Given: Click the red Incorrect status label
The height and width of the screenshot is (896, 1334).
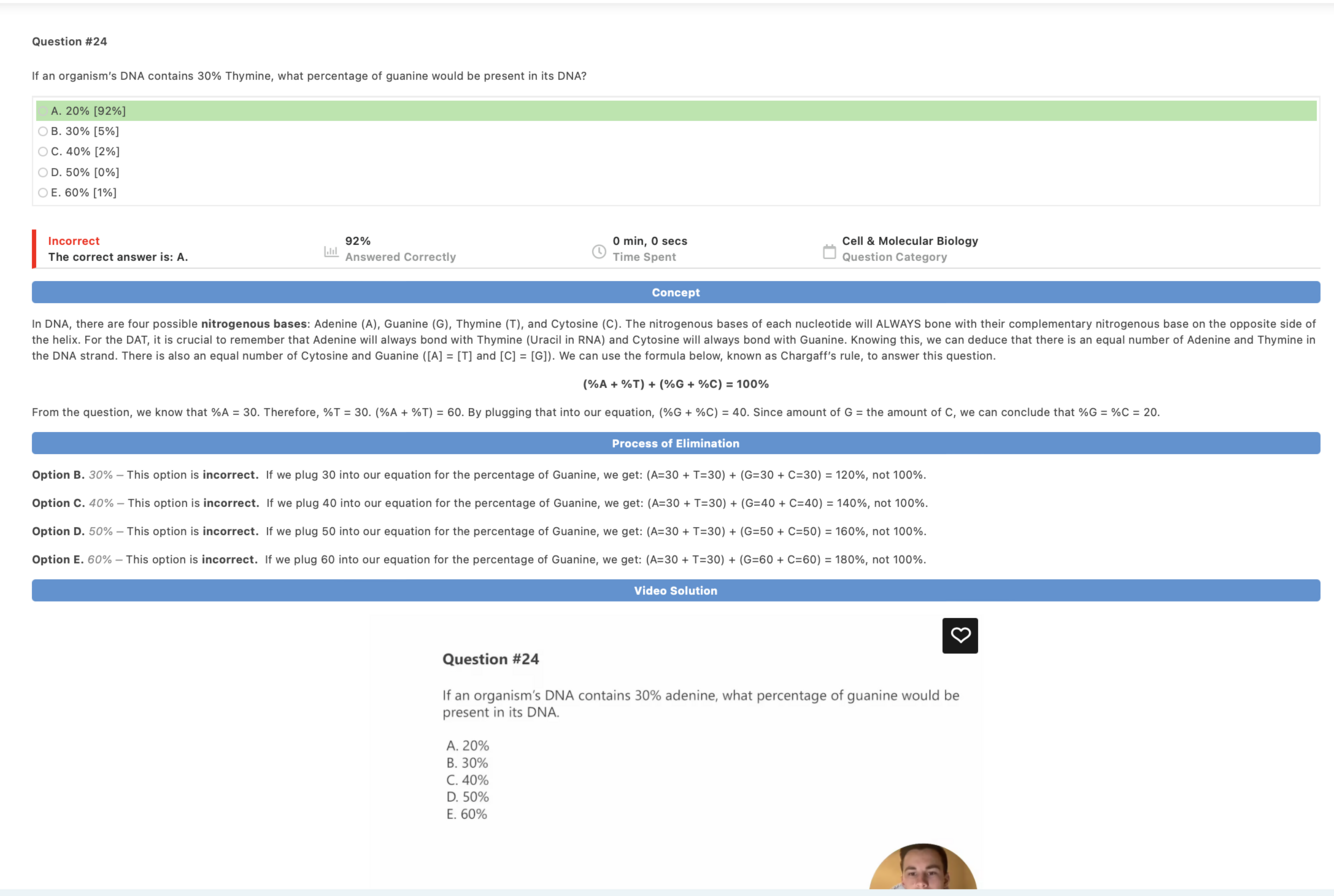Looking at the screenshot, I should [x=74, y=241].
